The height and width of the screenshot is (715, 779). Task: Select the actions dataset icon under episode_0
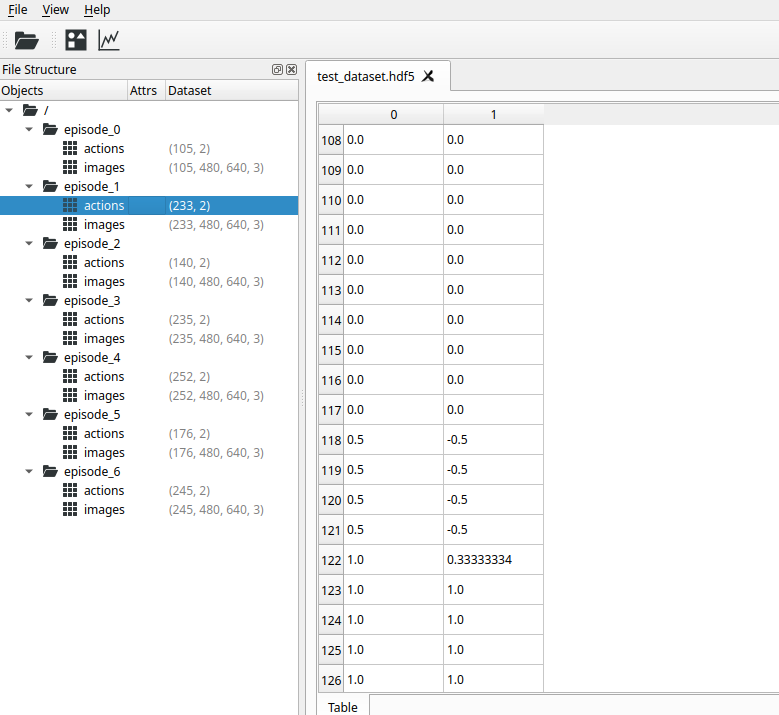click(x=70, y=149)
